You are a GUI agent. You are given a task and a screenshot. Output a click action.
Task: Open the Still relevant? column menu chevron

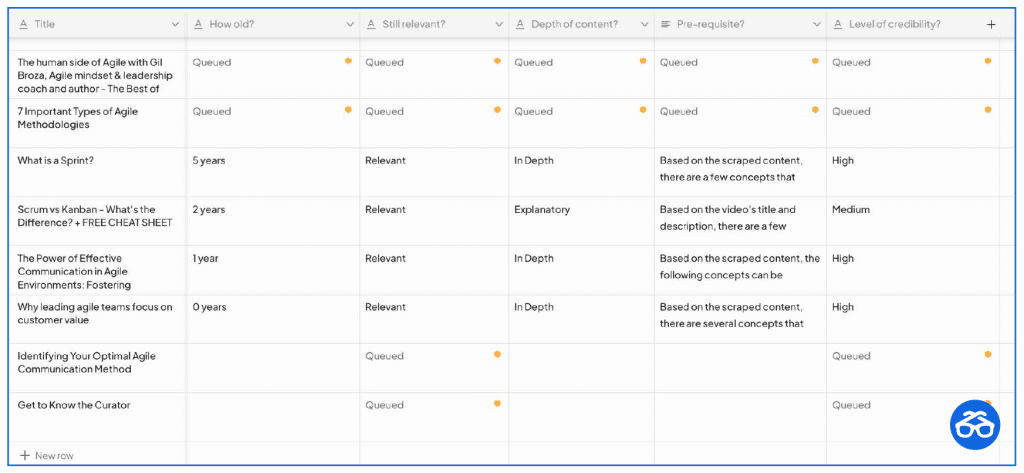(x=499, y=25)
